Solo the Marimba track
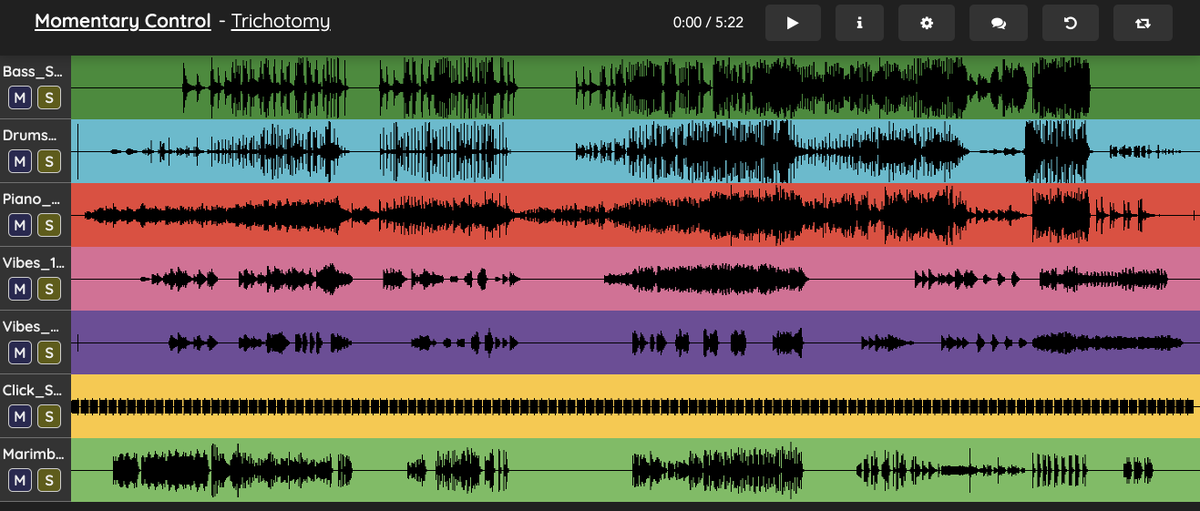Image resolution: width=1200 pixels, height=511 pixels. point(48,481)
